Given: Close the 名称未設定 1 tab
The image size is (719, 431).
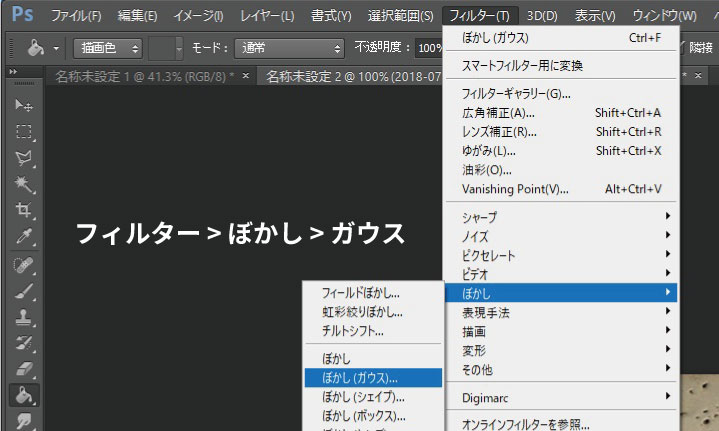Looking at the screenshot, I should (246, 76).
